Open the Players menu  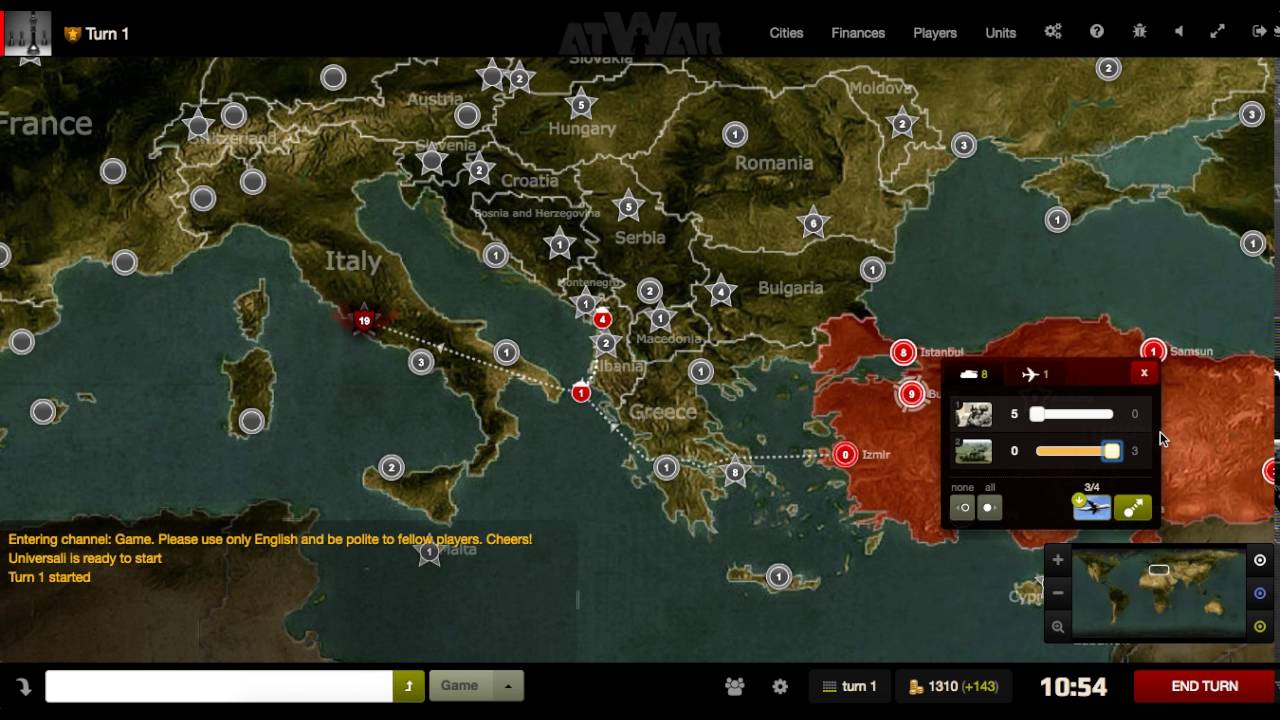click(x=935, y=33)
